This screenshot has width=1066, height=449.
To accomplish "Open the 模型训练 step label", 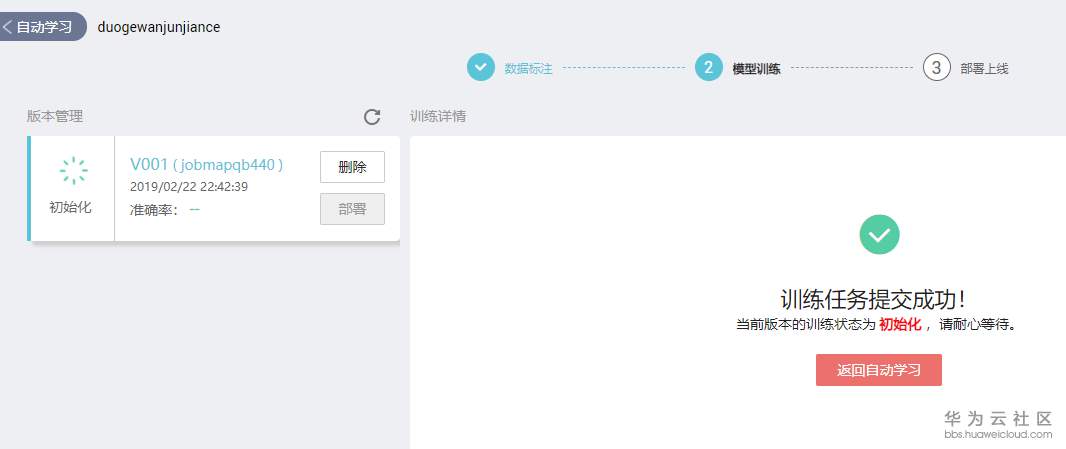I will 756,69.
